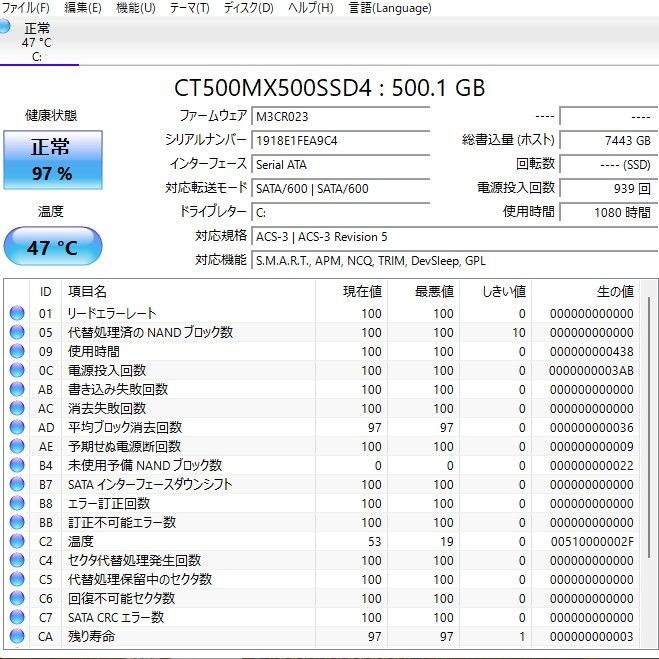The height and width of the screenshot is (659, 659).
Task: Click the standard field ACS-3 Revision 5
Action: tap(454, 237)
